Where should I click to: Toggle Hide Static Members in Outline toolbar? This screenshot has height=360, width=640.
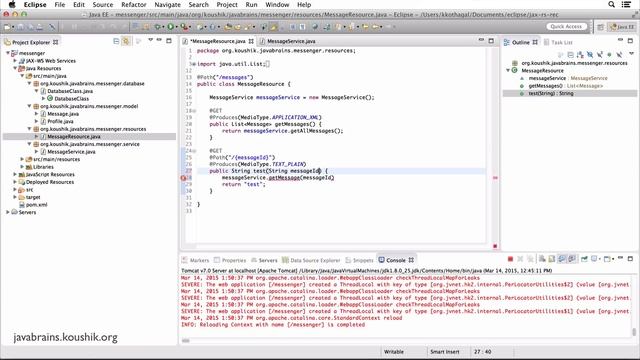pos(600,55)
